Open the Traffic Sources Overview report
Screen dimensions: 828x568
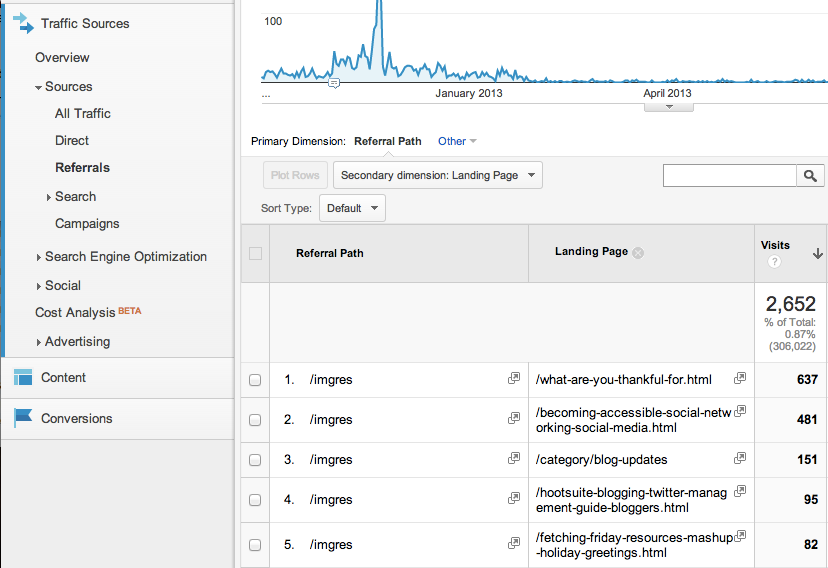[62, 58]
